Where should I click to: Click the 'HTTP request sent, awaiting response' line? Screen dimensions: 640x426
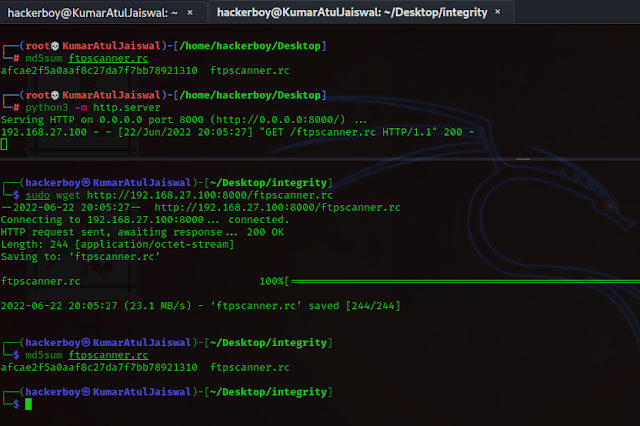pos(142,232)
